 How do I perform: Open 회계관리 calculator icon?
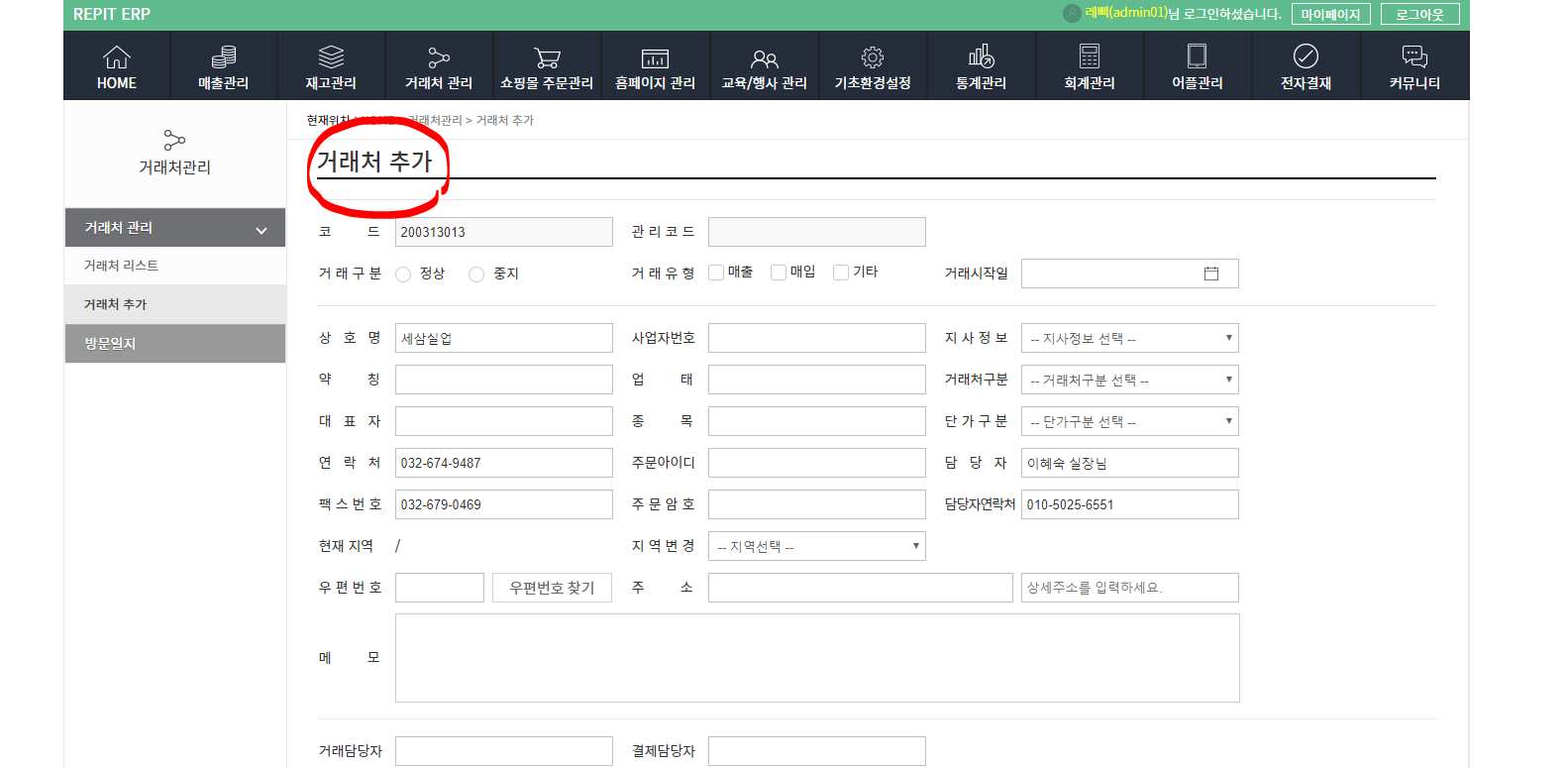[1090, 56]
